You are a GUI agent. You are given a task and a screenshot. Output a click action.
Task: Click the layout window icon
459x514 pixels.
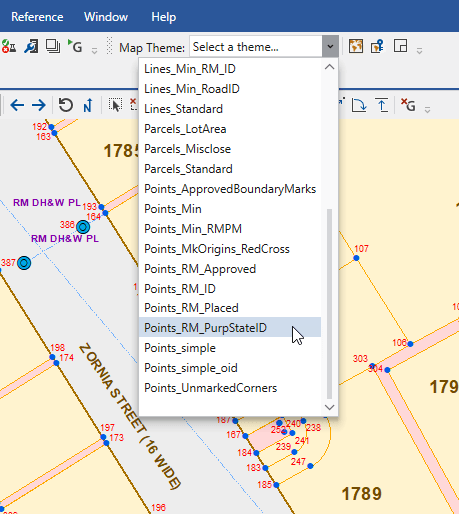pyautogui.click(x=400, y=46)
